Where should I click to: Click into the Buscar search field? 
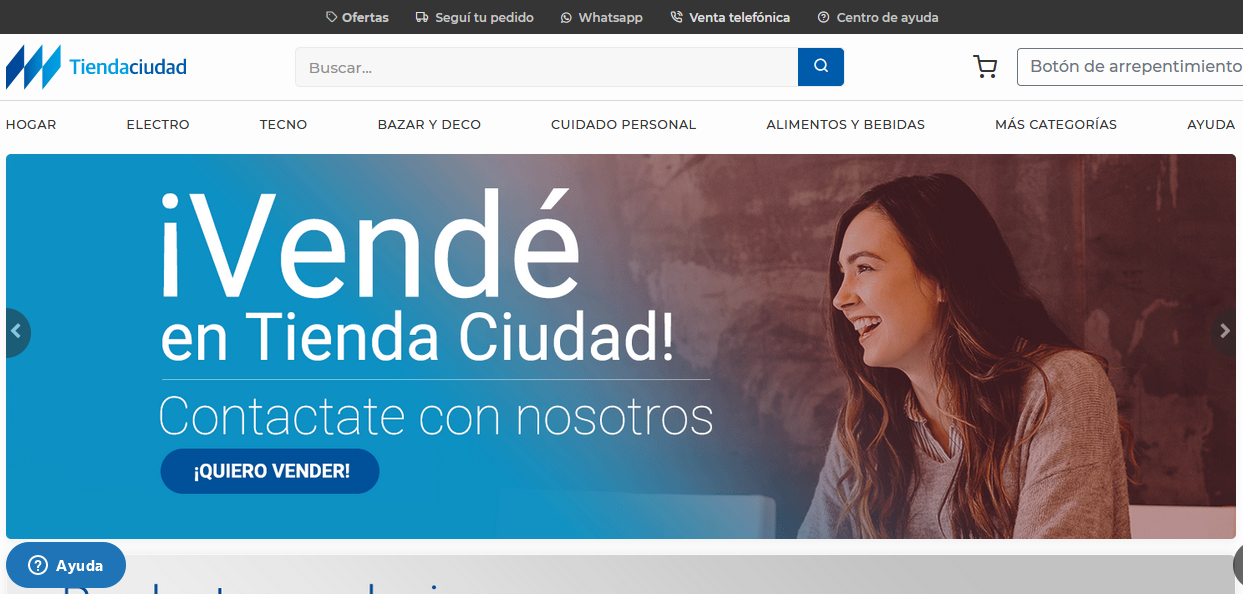coord(546,67)
